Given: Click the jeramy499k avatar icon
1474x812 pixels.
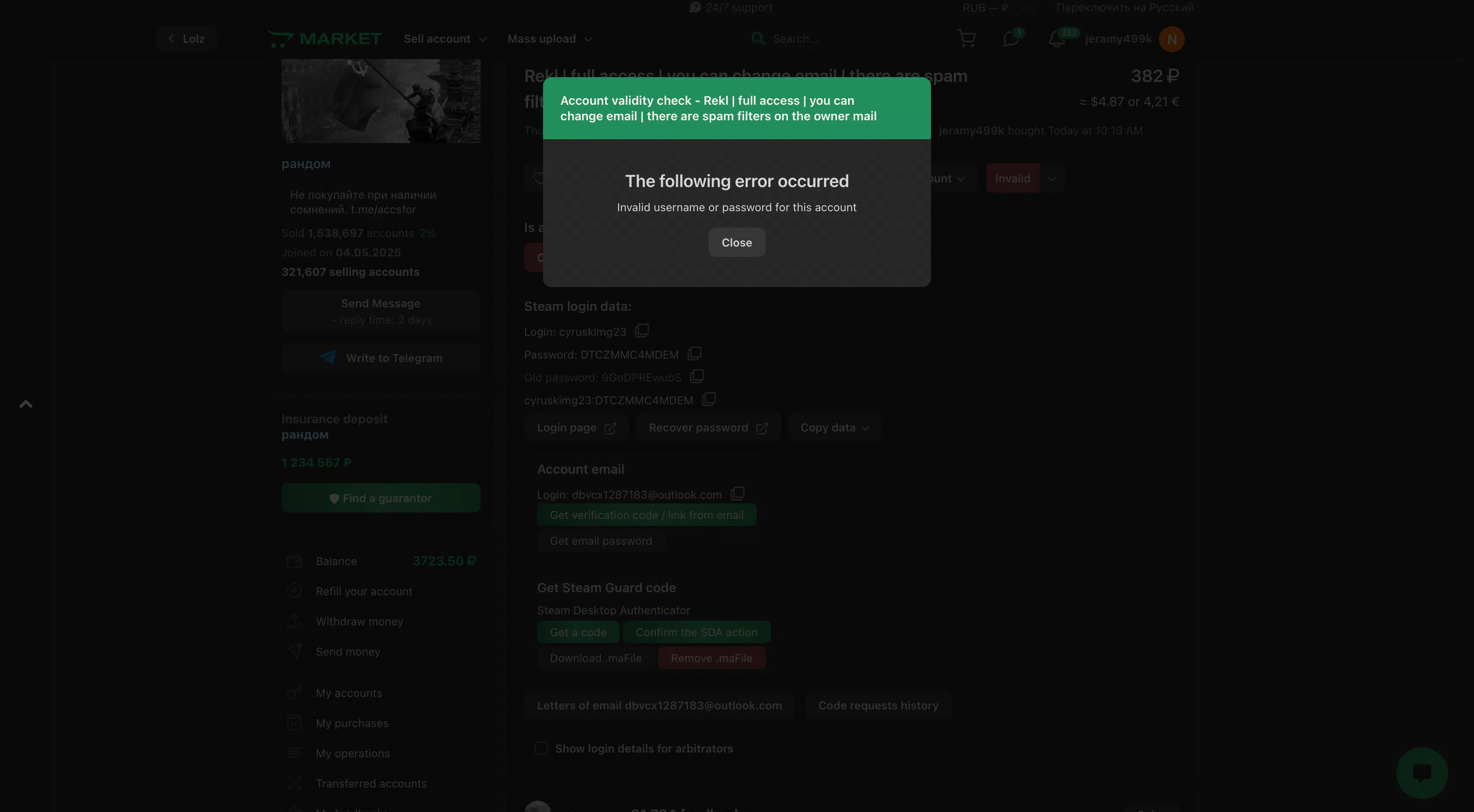Looking at the screenshot, I should click(1171, 39).
